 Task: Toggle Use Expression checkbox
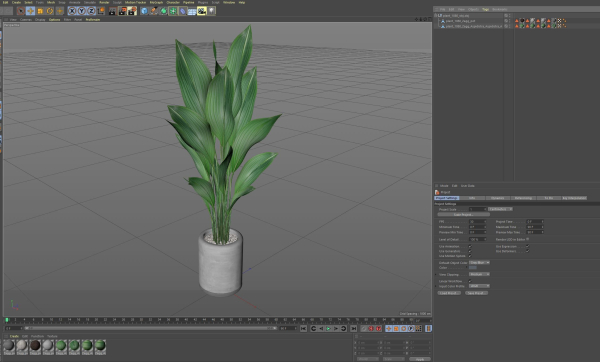(x=527, y=246)
